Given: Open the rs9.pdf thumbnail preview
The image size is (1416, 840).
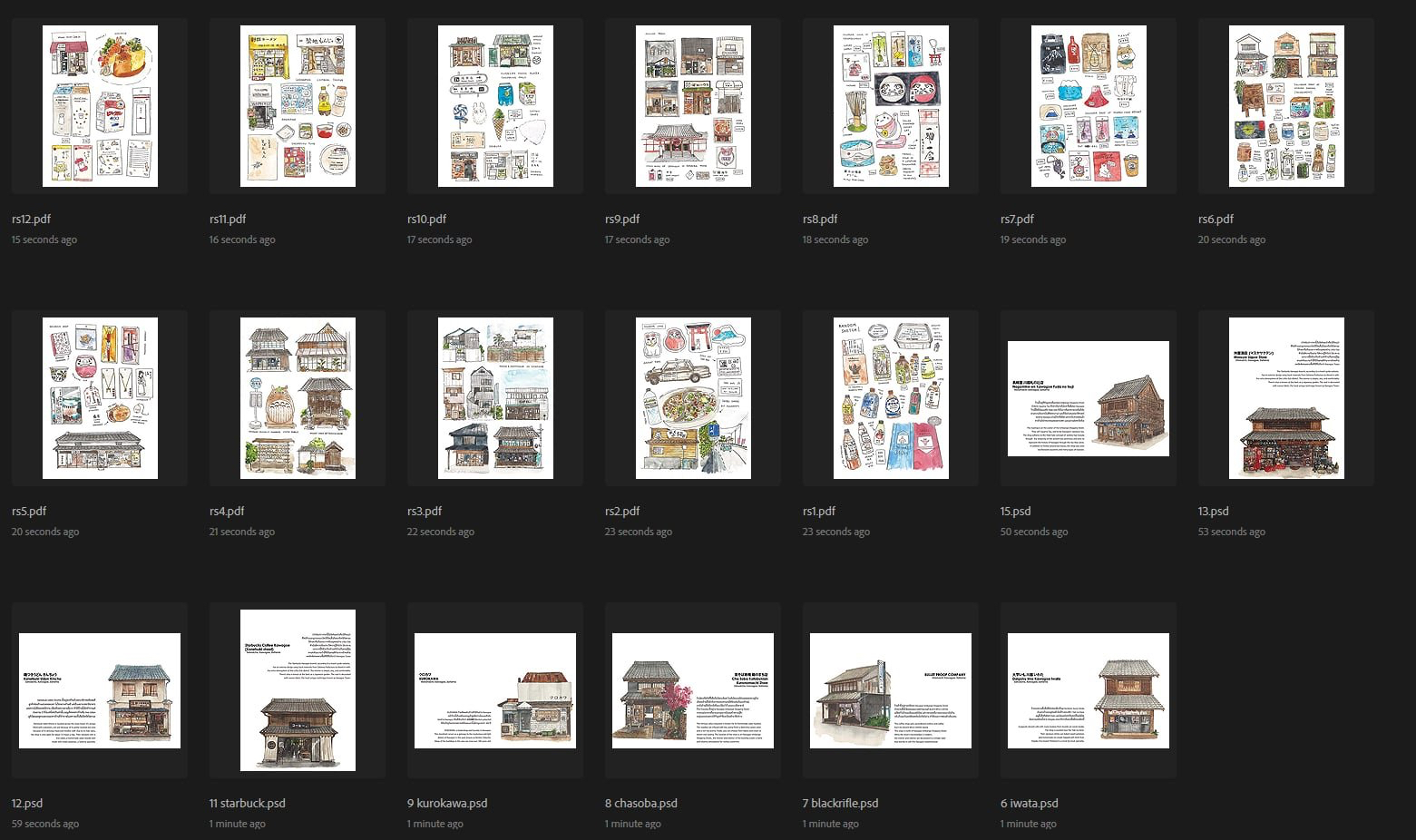Looking at the screenshot, I should pos(693,106).
